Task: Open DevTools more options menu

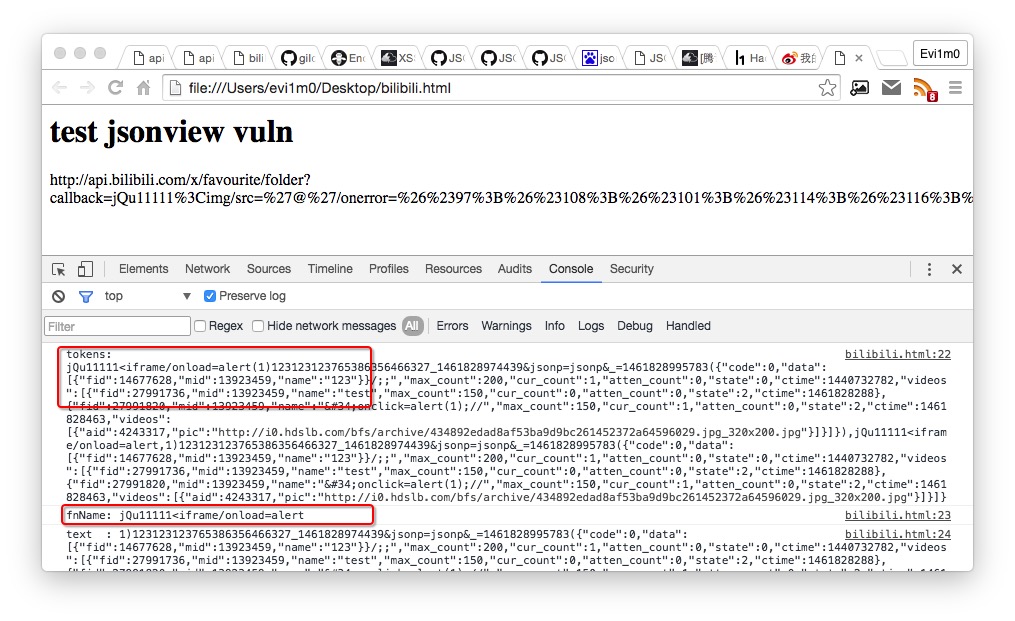Action: coord(929,269)
